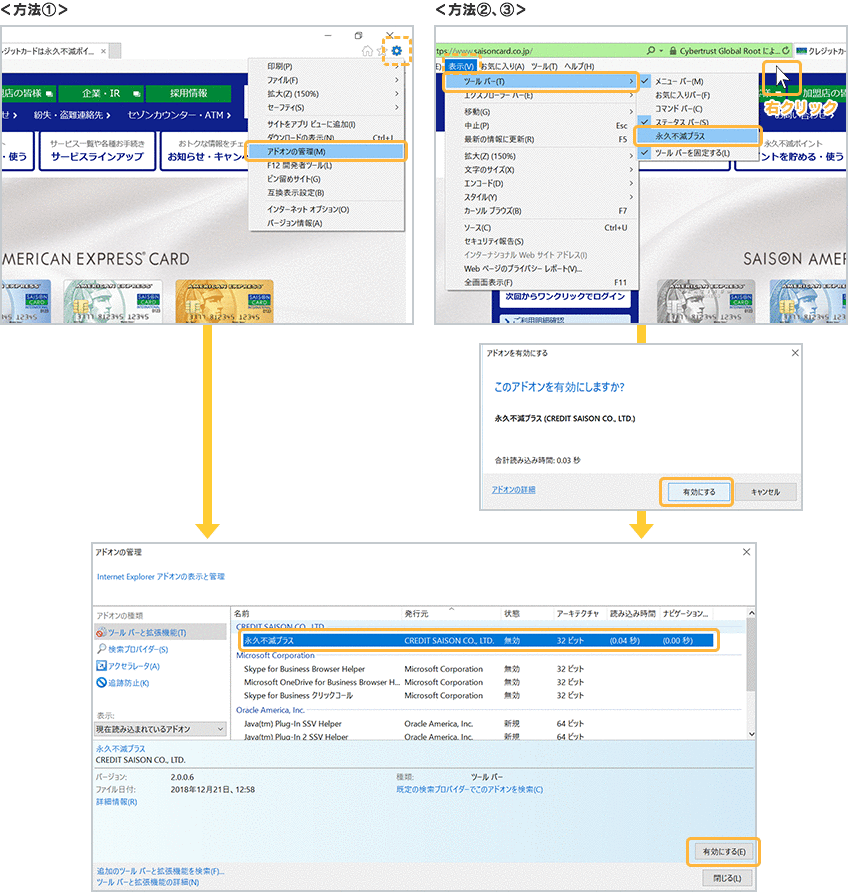Open the 表示(V) menu in menu bar
Screen dimensions: 848x892
pos(461,67)
